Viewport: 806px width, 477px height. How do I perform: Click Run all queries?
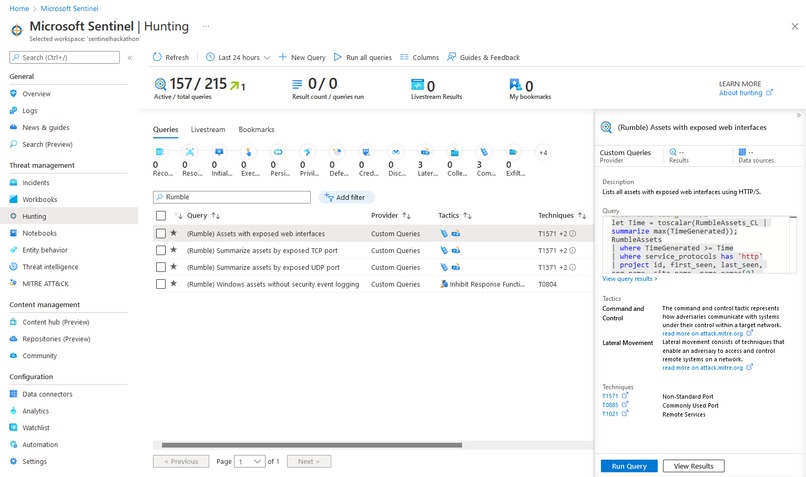click(363, 57)
